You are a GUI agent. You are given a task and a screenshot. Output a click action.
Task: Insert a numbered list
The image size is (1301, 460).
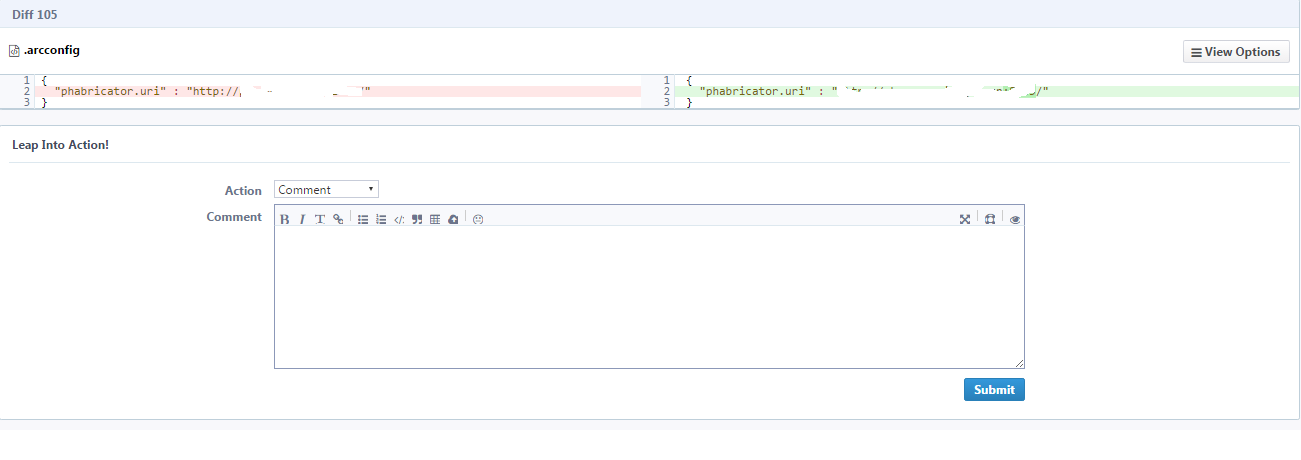pyautogui.click(x=381, y=219)
